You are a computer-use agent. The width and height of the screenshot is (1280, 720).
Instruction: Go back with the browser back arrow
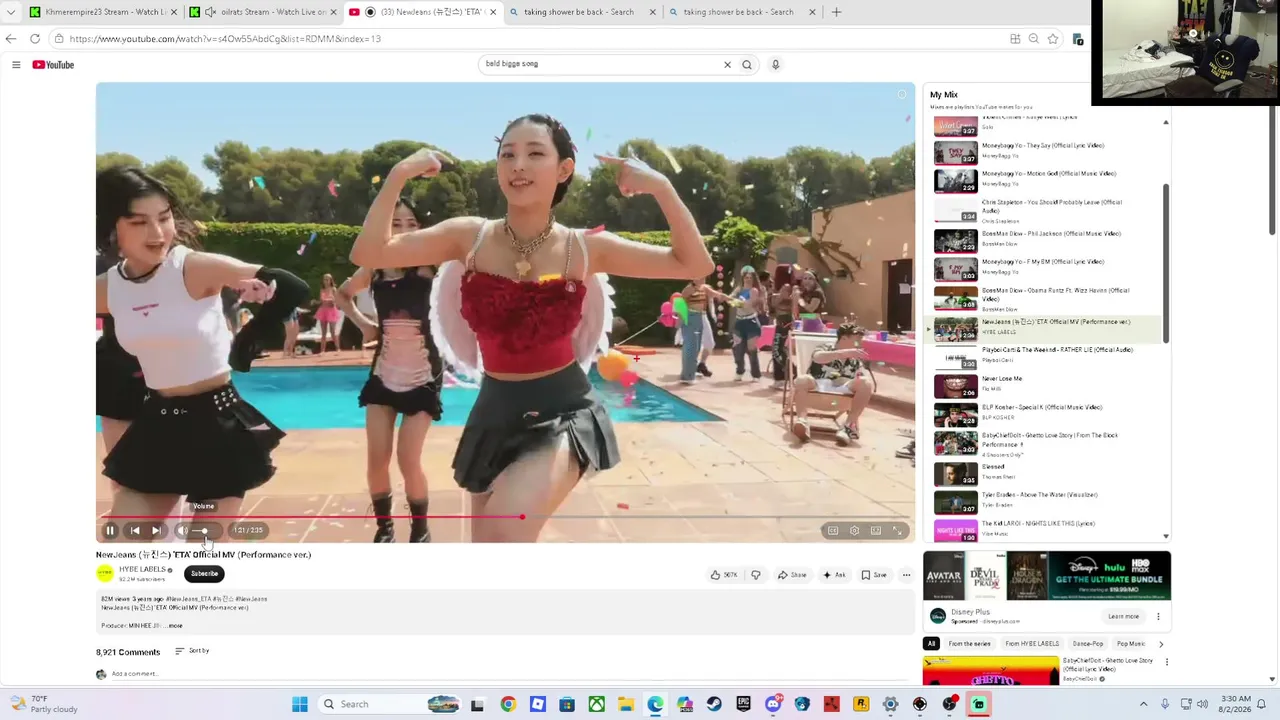pyautogui.click(x=11, y=39)
